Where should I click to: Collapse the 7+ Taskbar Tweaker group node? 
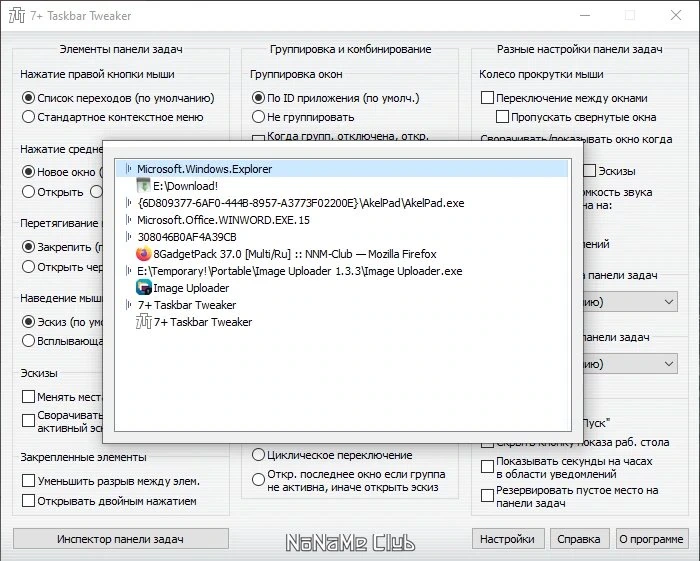[x=129, y=305]
